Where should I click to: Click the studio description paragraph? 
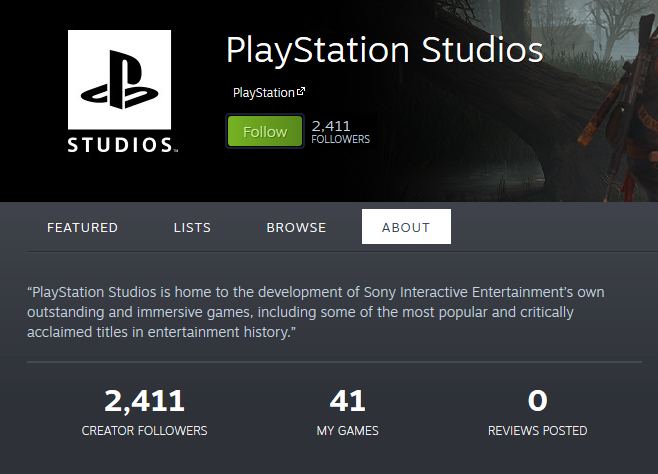316,312
